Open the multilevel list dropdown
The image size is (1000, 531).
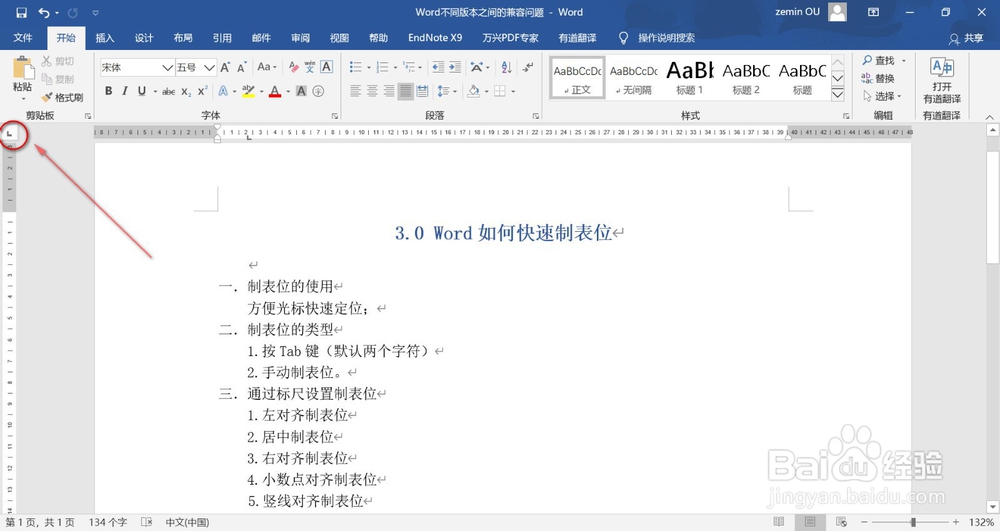coord(421,67)
